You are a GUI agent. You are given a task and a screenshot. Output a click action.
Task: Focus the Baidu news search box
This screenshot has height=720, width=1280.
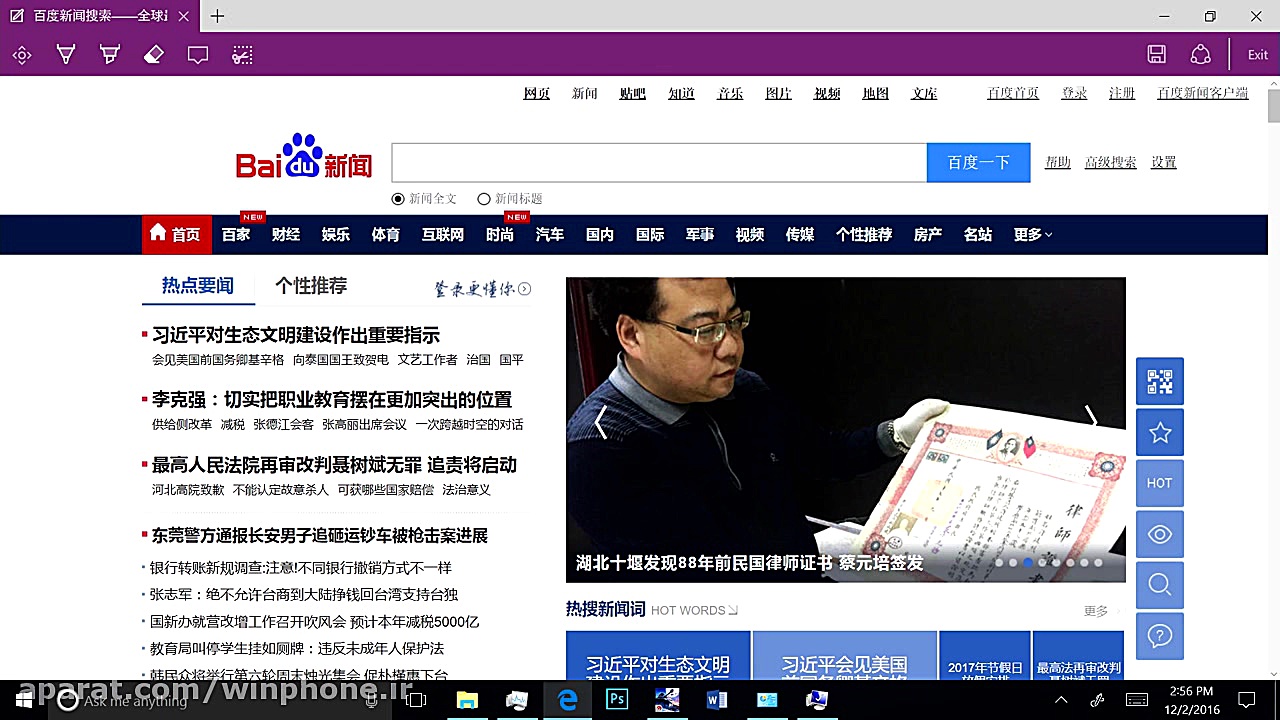659,163
